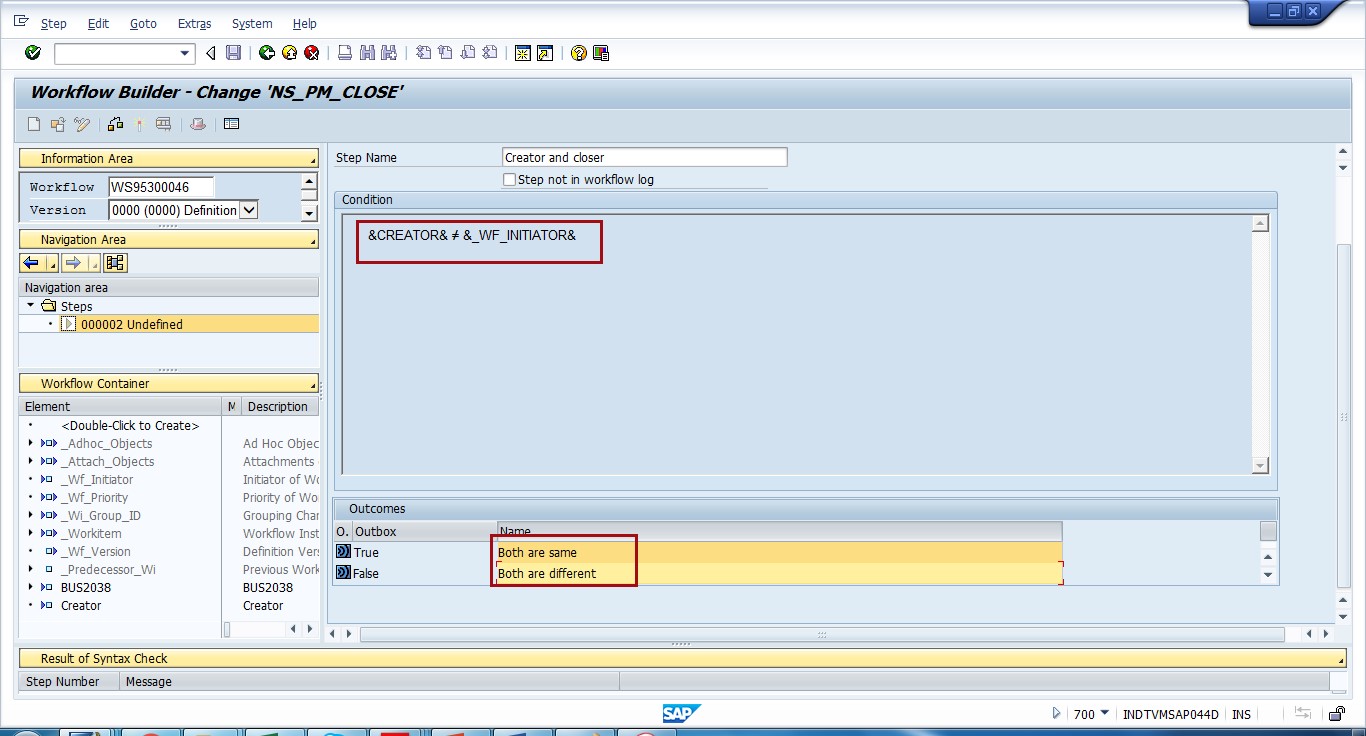1366x736 pixels.
Task: Enable the Step not in workflow log checkbox
Action: [x=509, y=178]
